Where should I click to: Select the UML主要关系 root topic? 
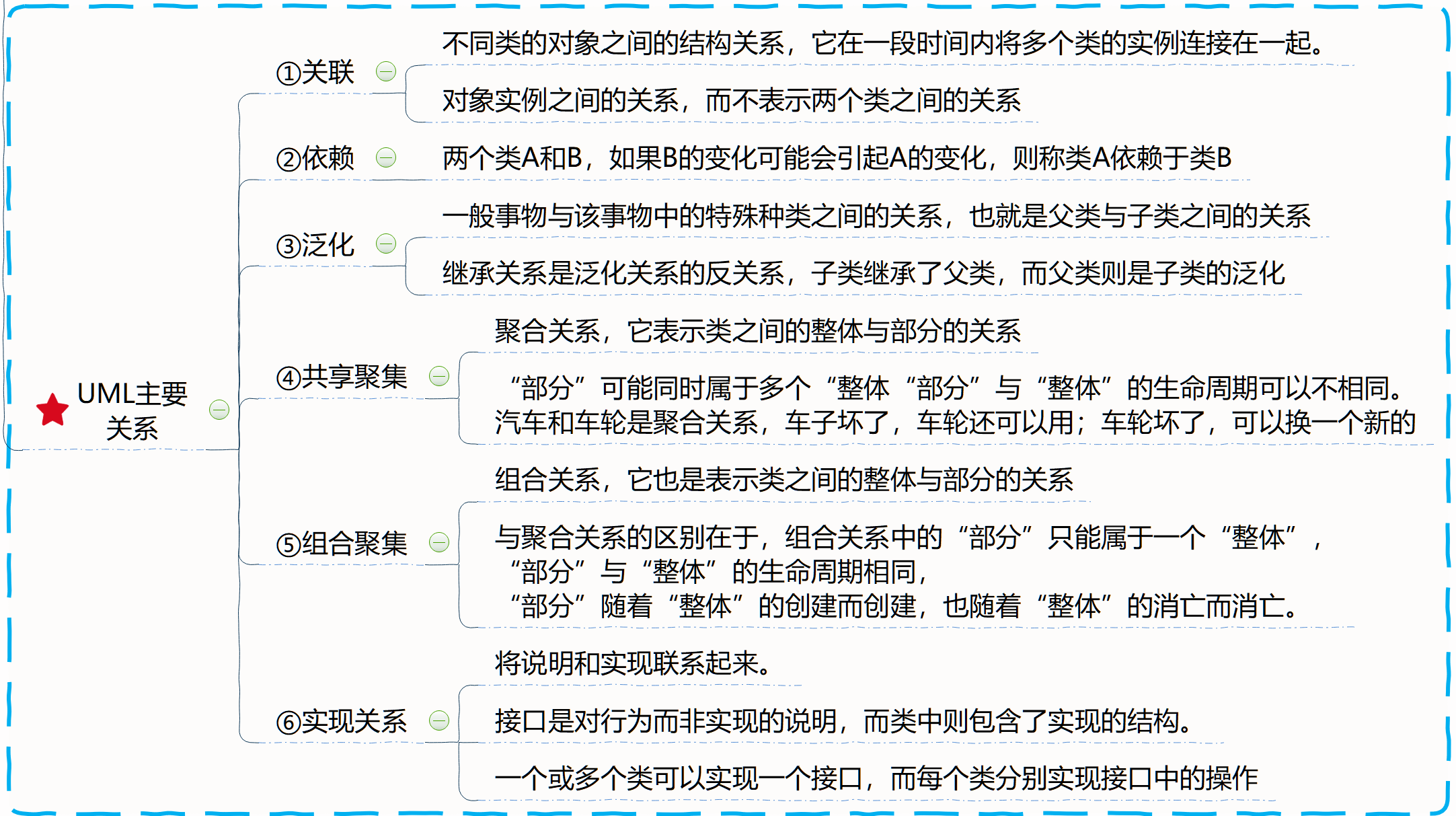click(x=132, y=410)
